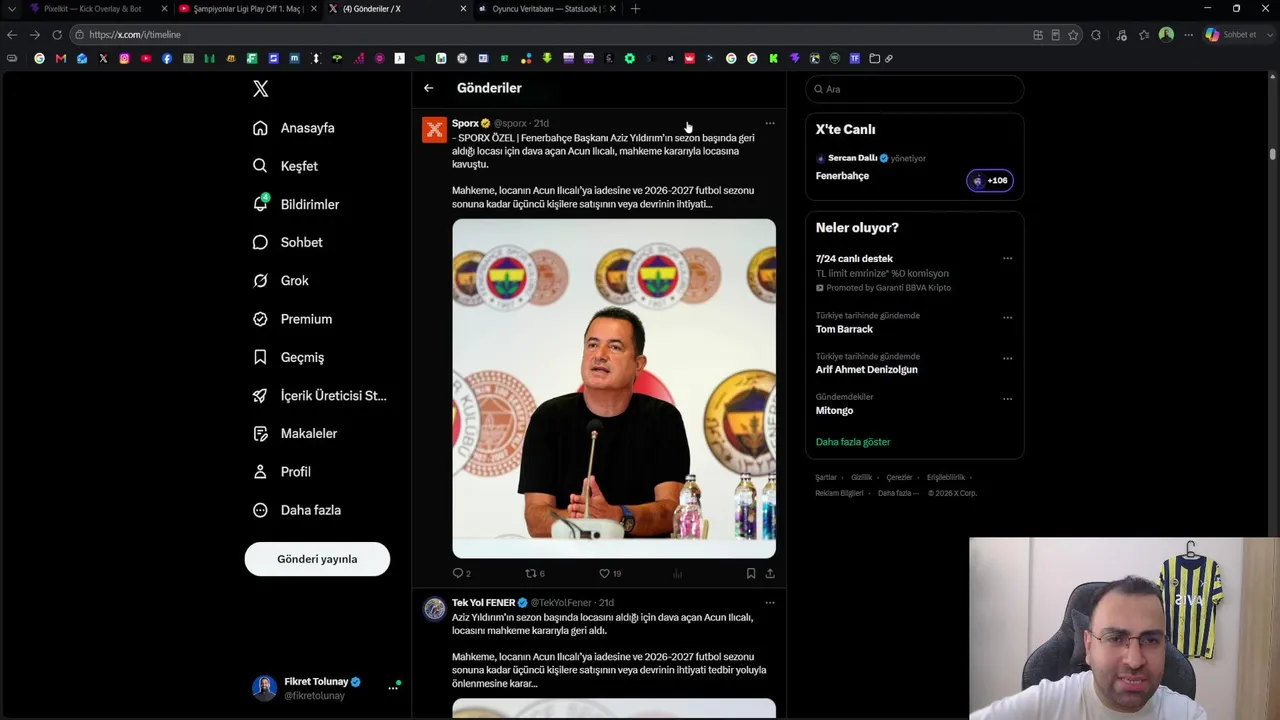Click the Gönderi yayınla button
Screen dimensions: 1280x720
click(317, 559)
